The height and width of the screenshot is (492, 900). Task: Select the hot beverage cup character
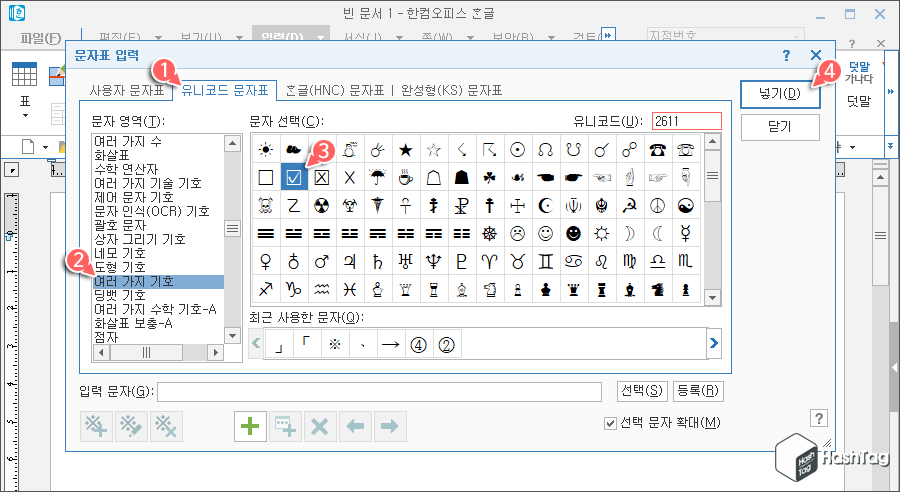pyautogui.click(x=406, y=177)
